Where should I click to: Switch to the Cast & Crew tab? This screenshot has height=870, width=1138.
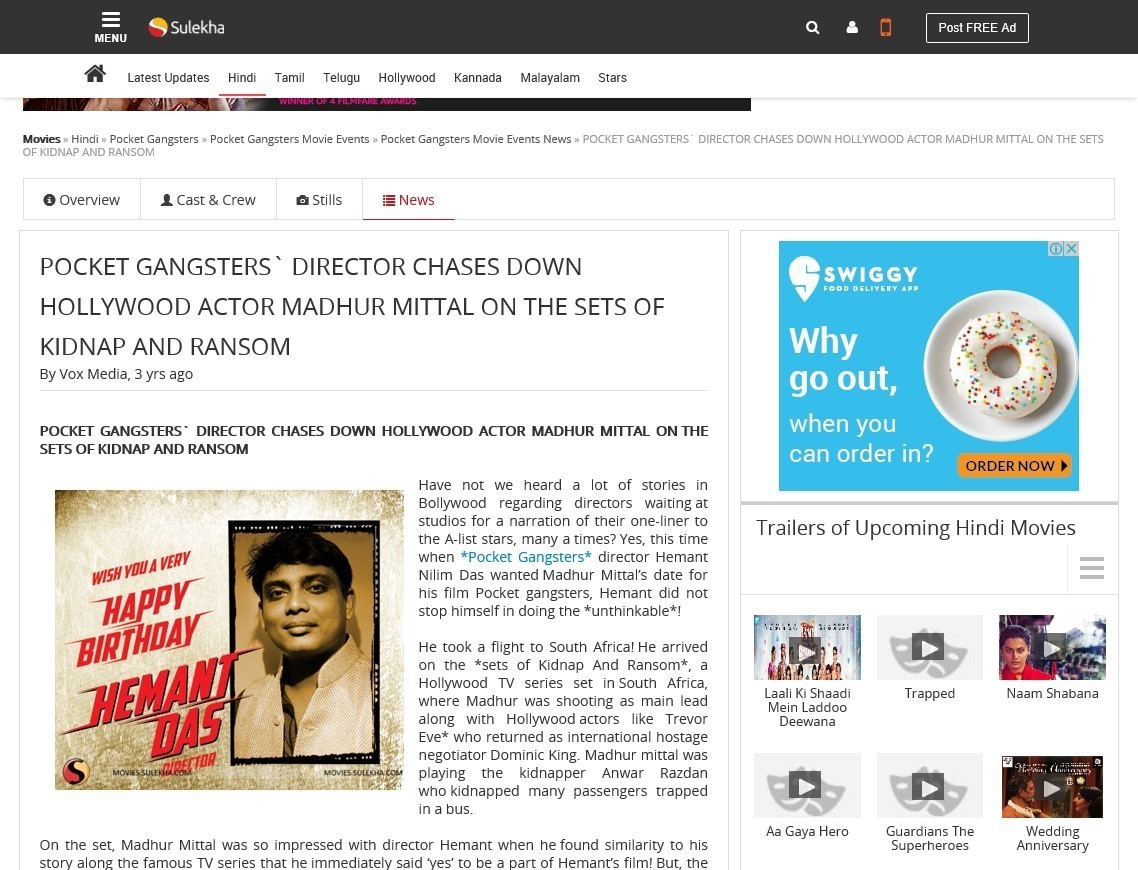[208, 200]
